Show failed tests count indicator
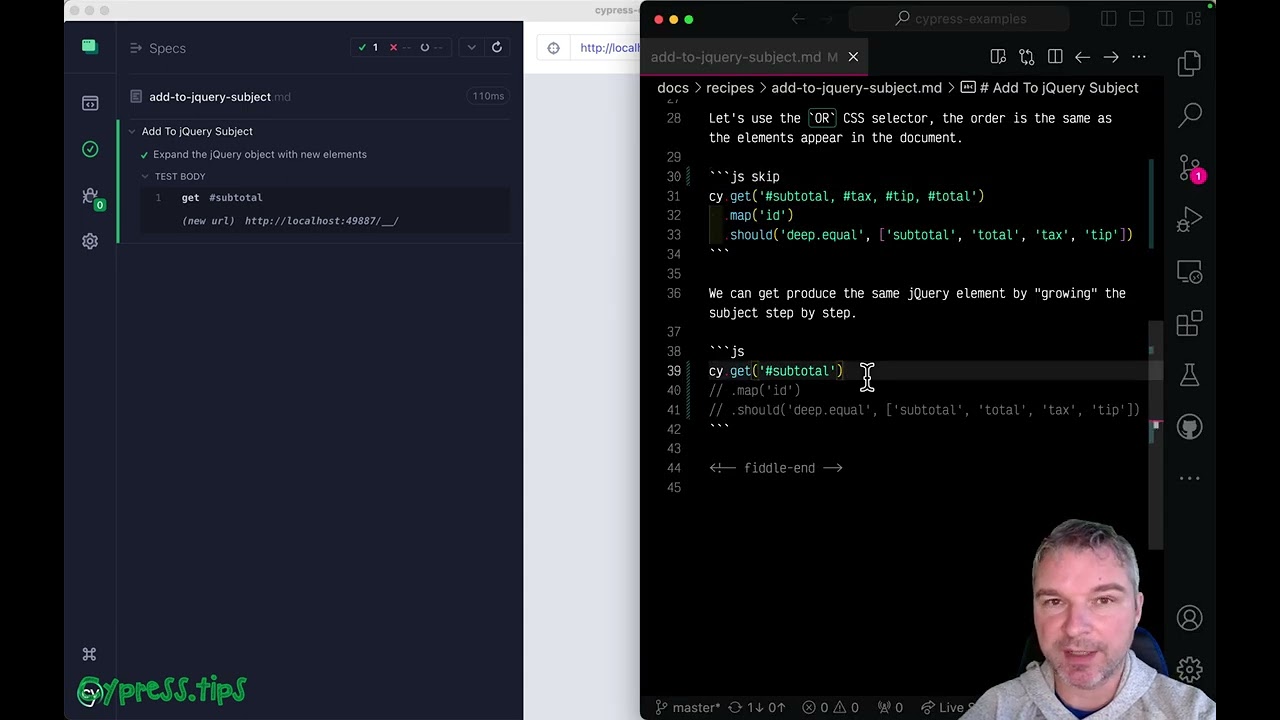Screen dimensions: 1280x720 point(399,47)
